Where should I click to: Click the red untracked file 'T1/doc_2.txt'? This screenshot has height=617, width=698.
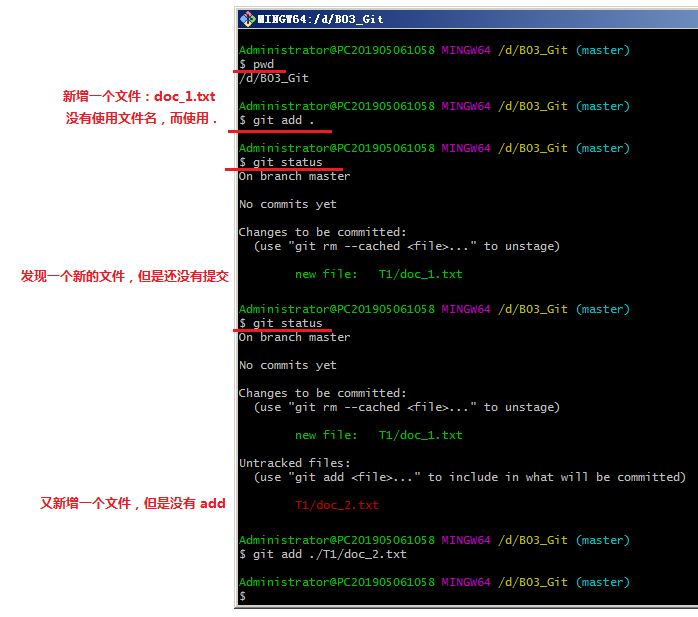[x=337, y=505]
